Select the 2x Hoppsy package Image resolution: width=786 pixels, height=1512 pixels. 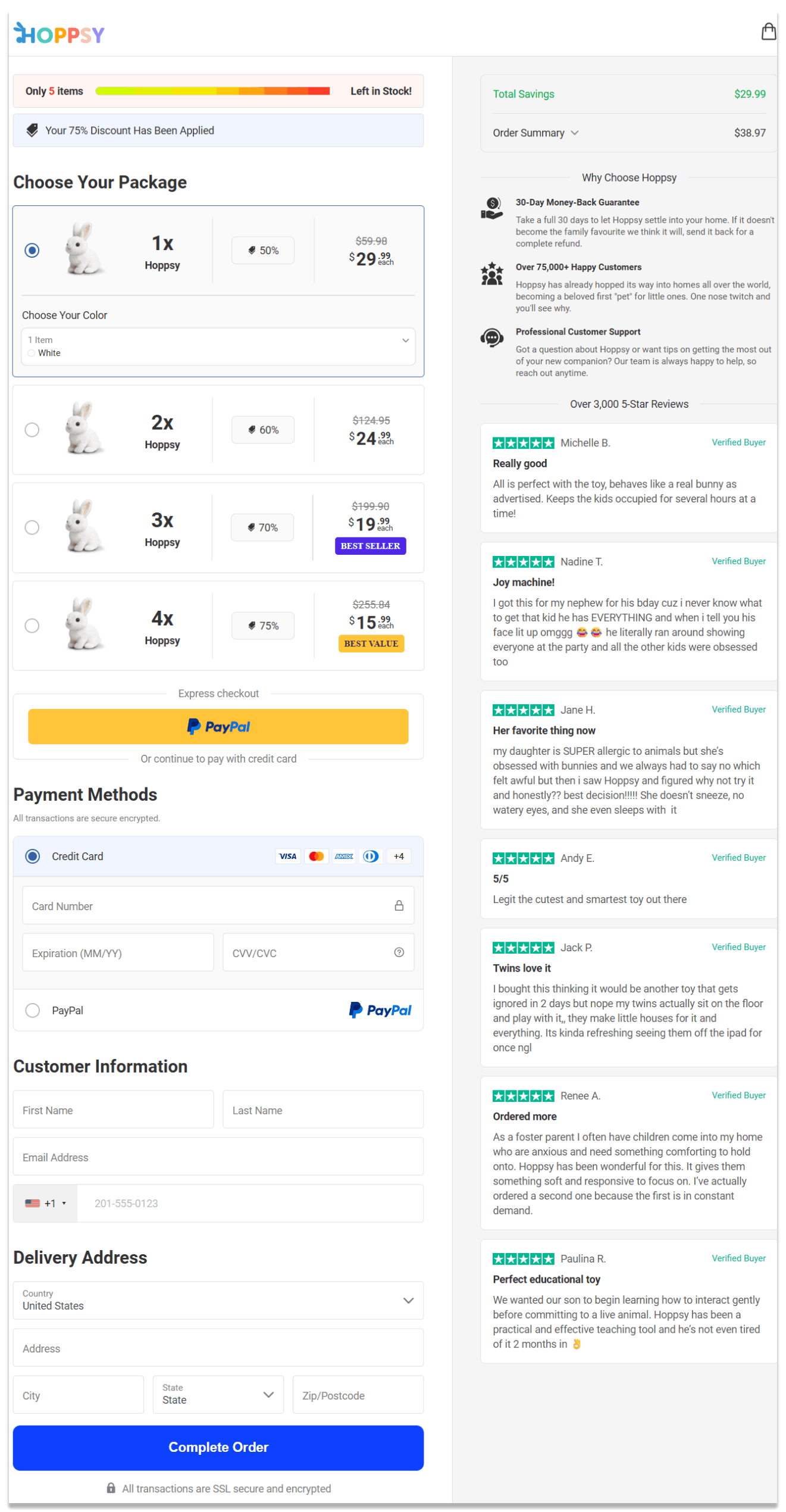tap(33, 430)
